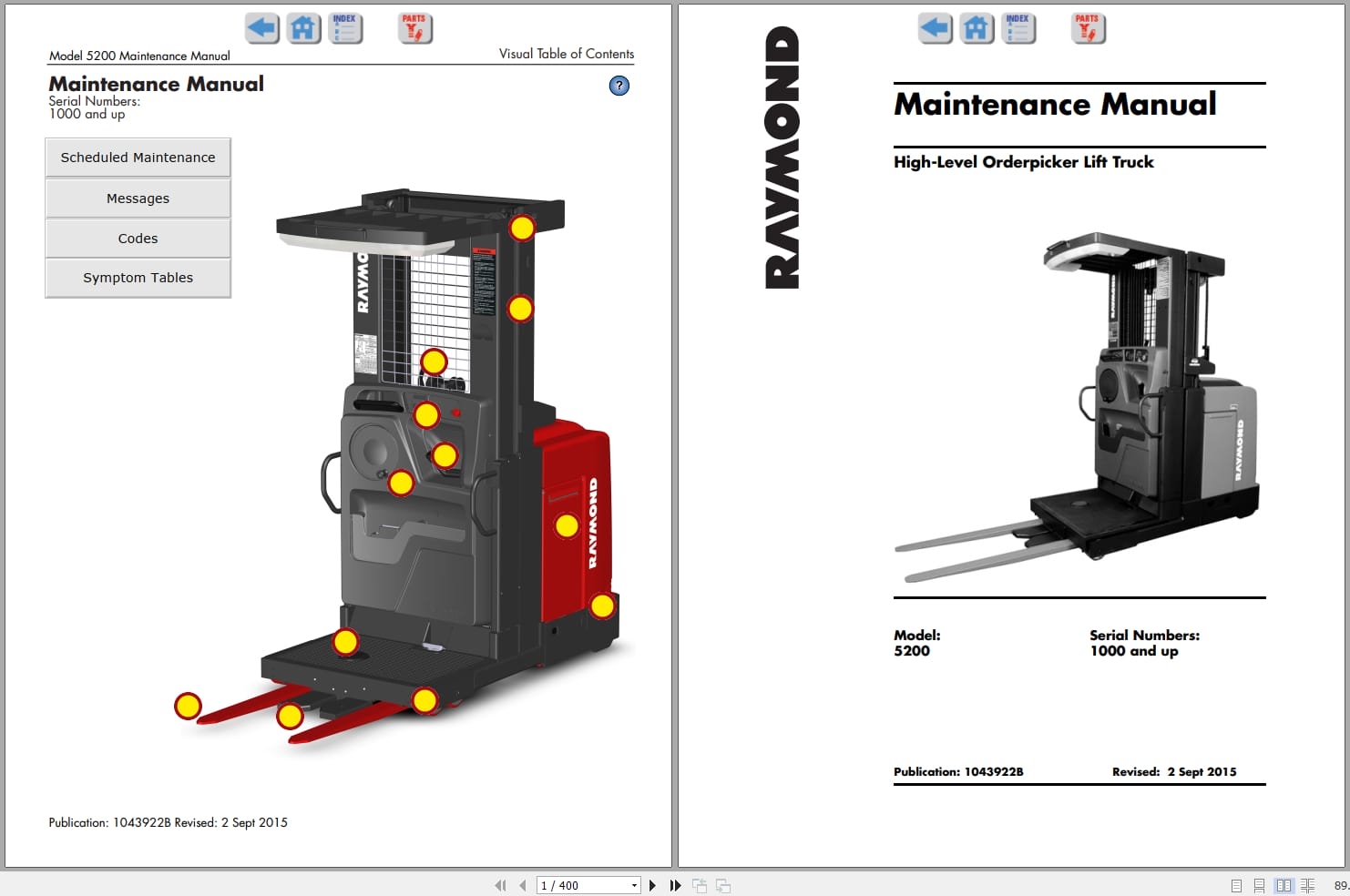1350x896 pixels.
Task: Go to the next page
Action: tap(652, 885)
